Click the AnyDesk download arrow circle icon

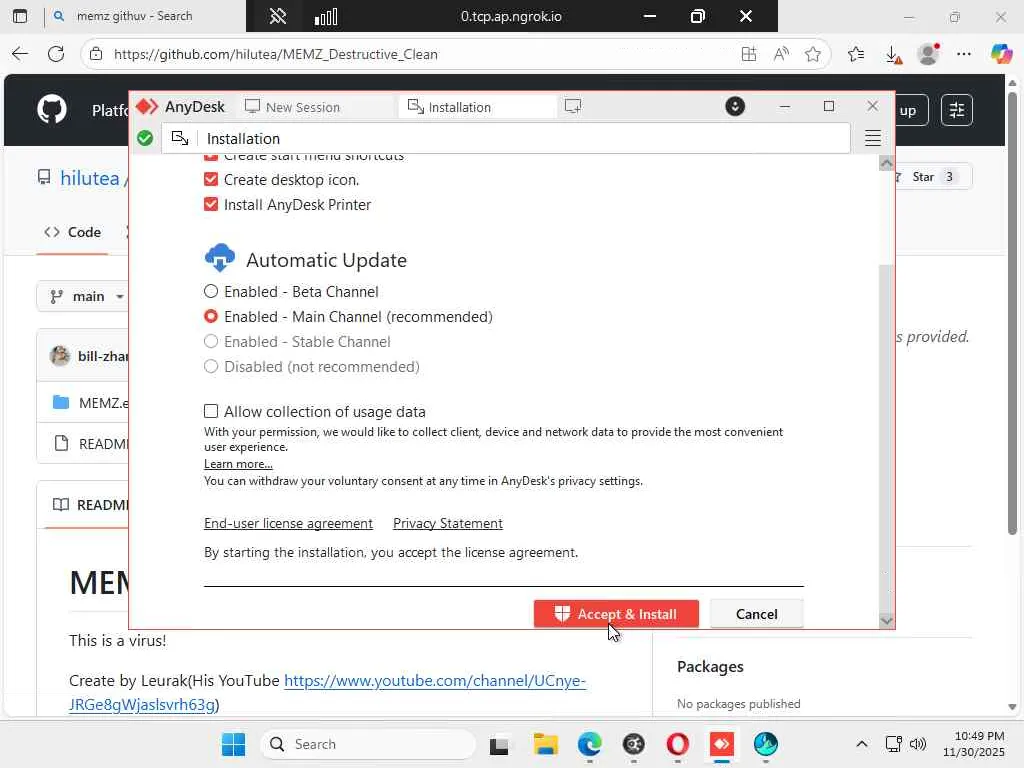click(x=735, y=106)
